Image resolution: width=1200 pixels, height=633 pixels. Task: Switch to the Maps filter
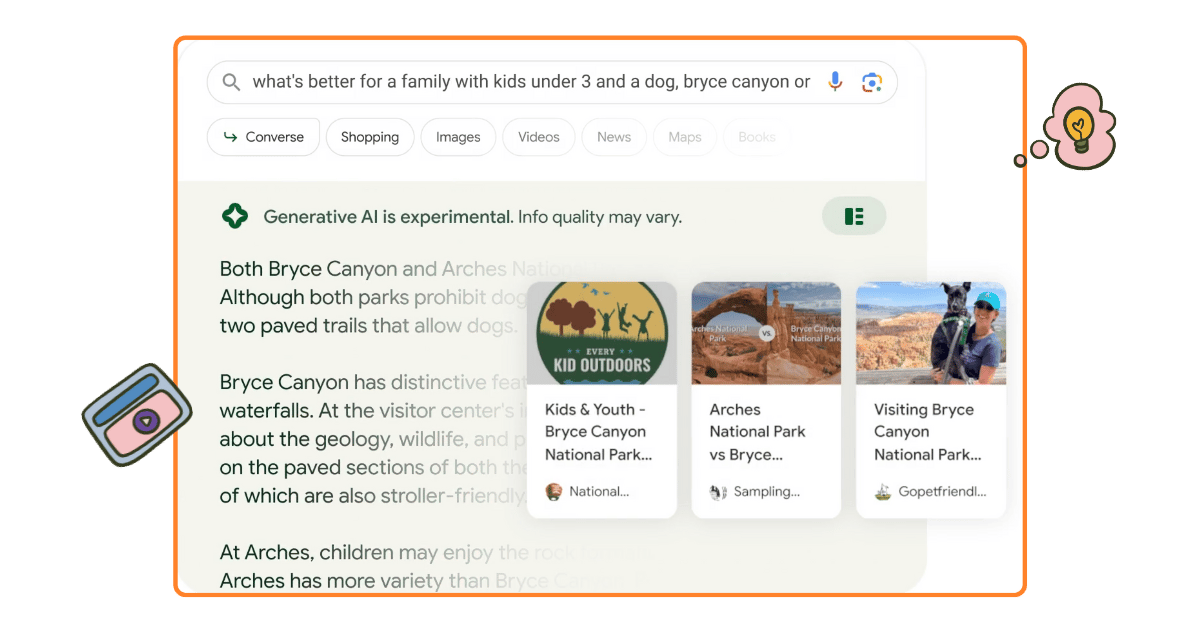(685, 137)
